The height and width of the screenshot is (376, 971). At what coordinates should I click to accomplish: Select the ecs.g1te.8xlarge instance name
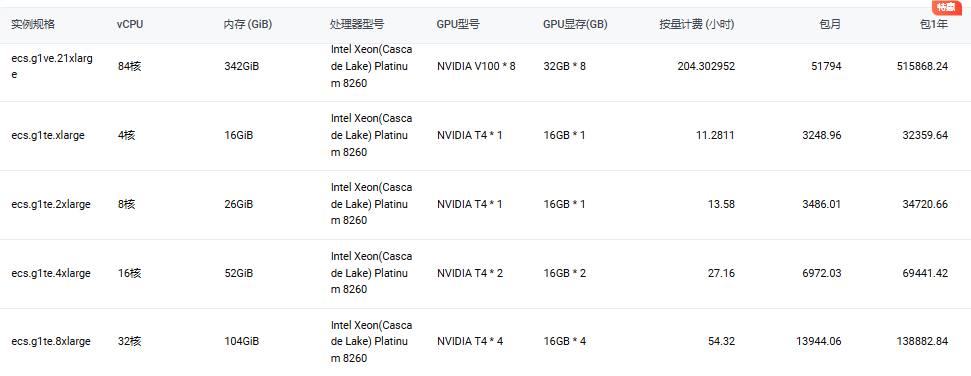tap(51, 341)
